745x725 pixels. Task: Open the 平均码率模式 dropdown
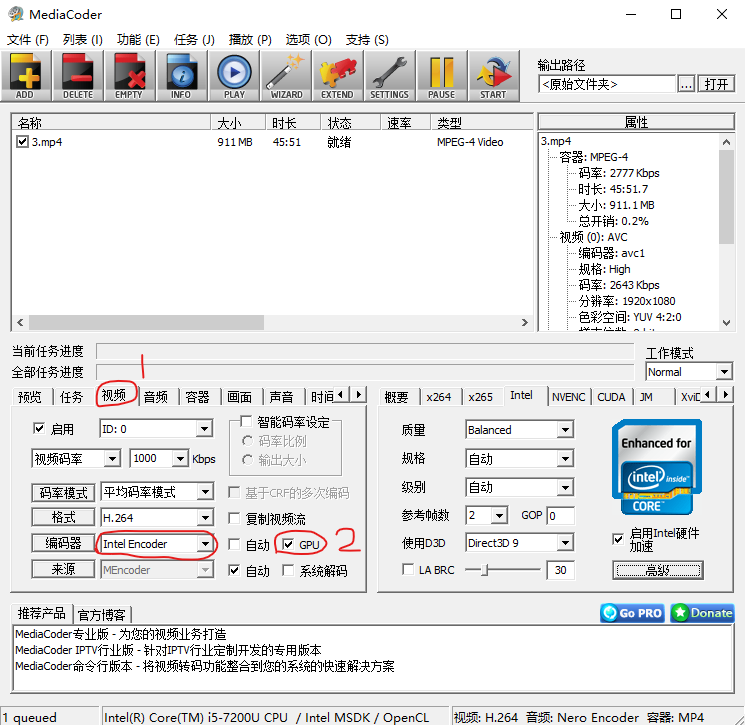(x=205, y=492)
